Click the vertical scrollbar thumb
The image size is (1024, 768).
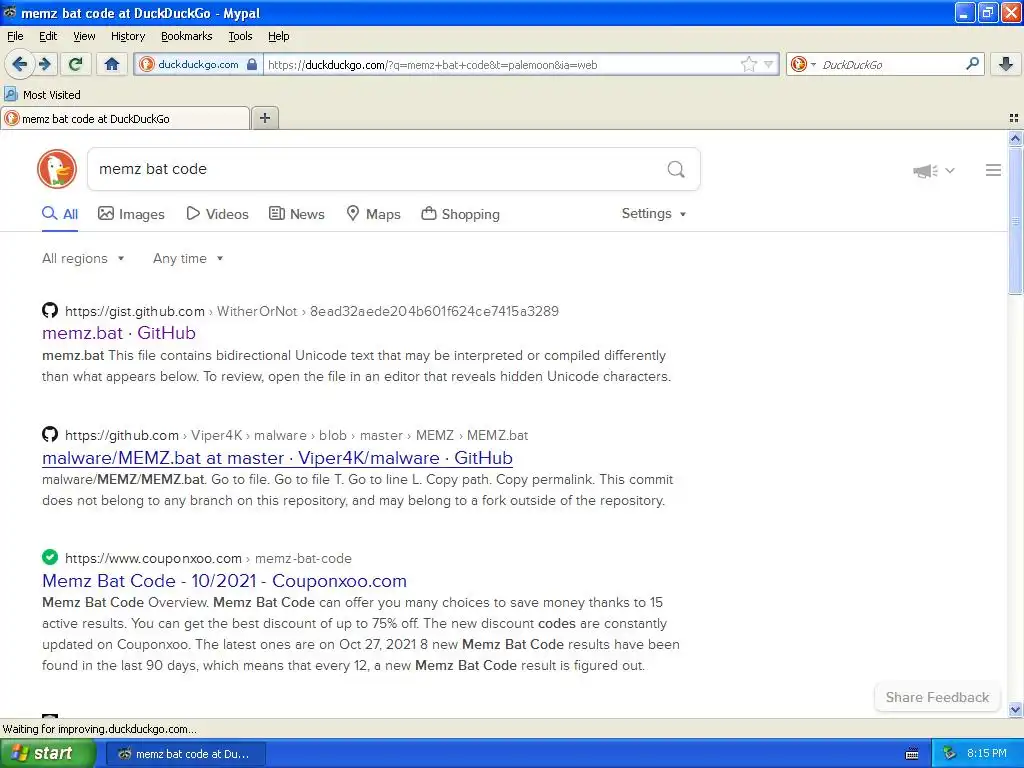(x=1015, y=220)
